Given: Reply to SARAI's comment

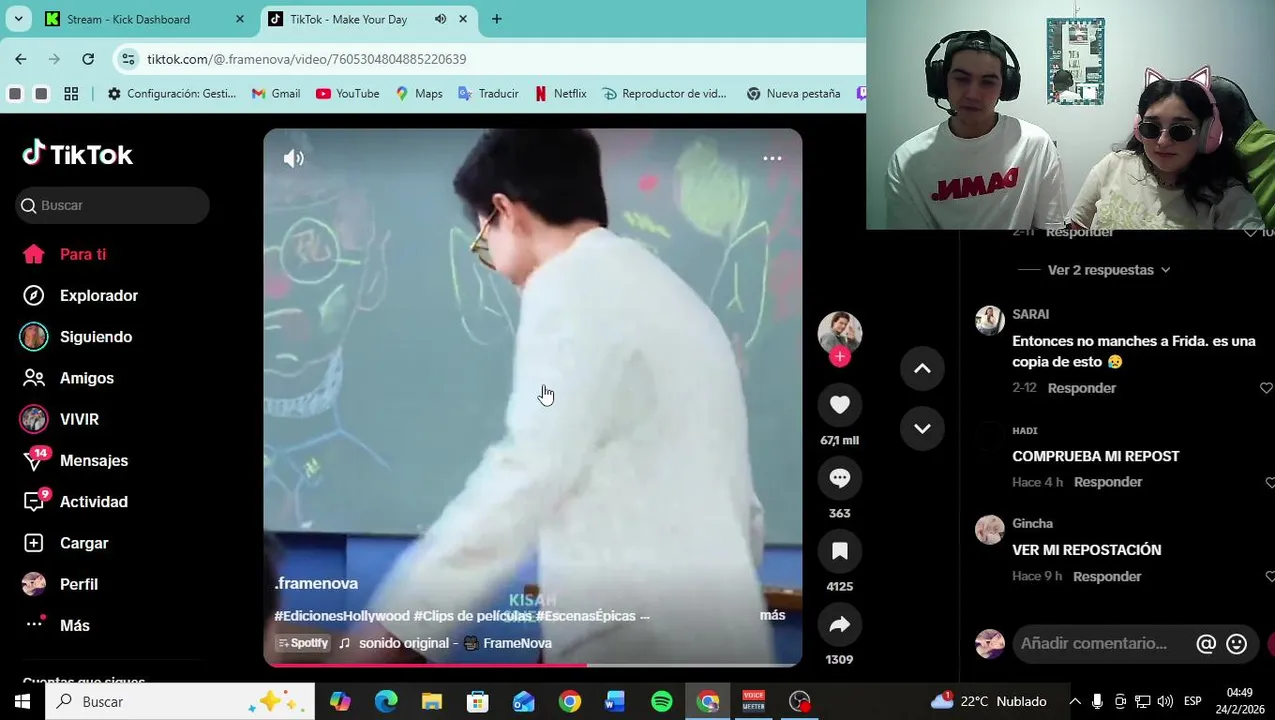Looking at the screenshot, I should [x=1081, y=388].
